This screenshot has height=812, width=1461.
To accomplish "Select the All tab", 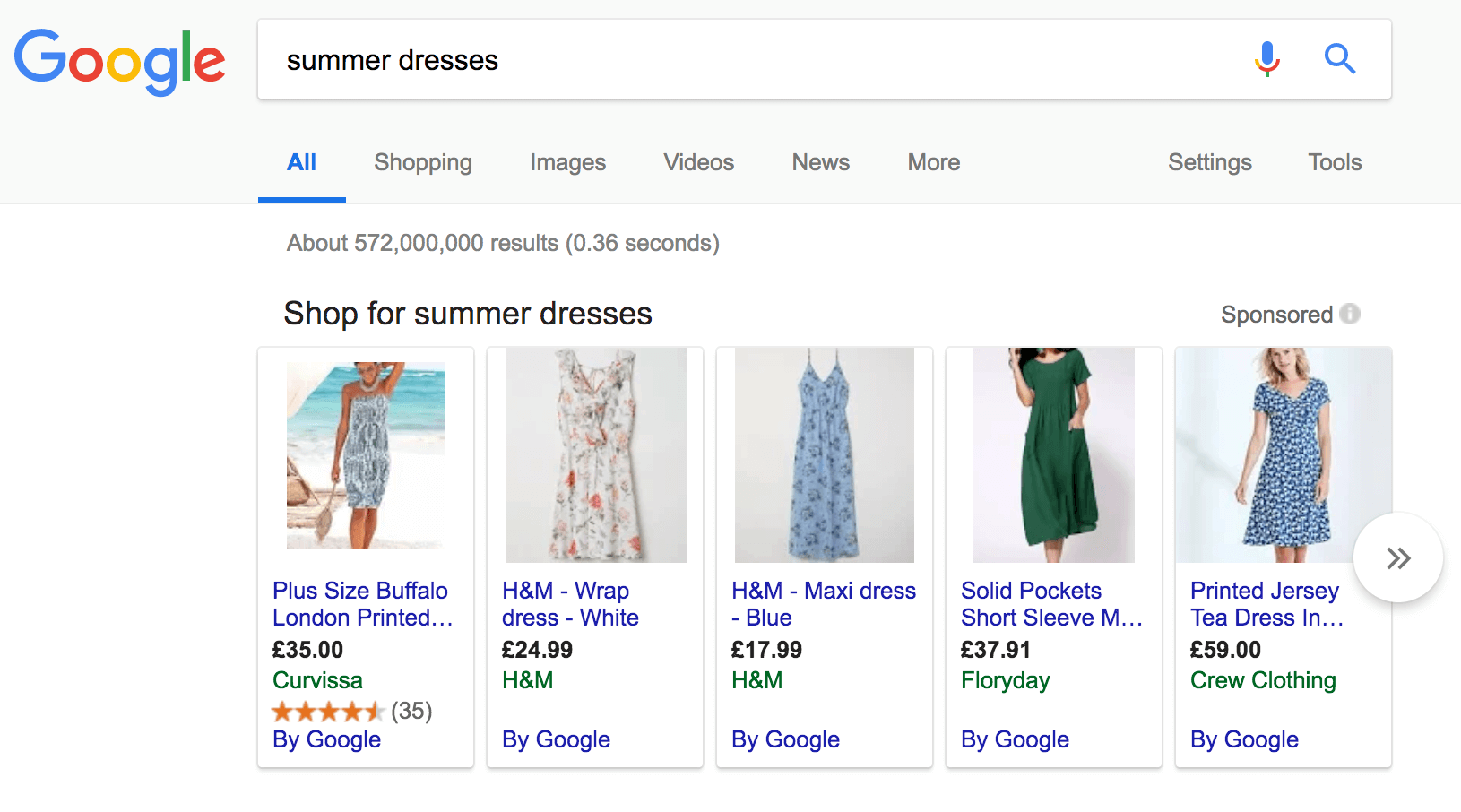I will 302,162.
